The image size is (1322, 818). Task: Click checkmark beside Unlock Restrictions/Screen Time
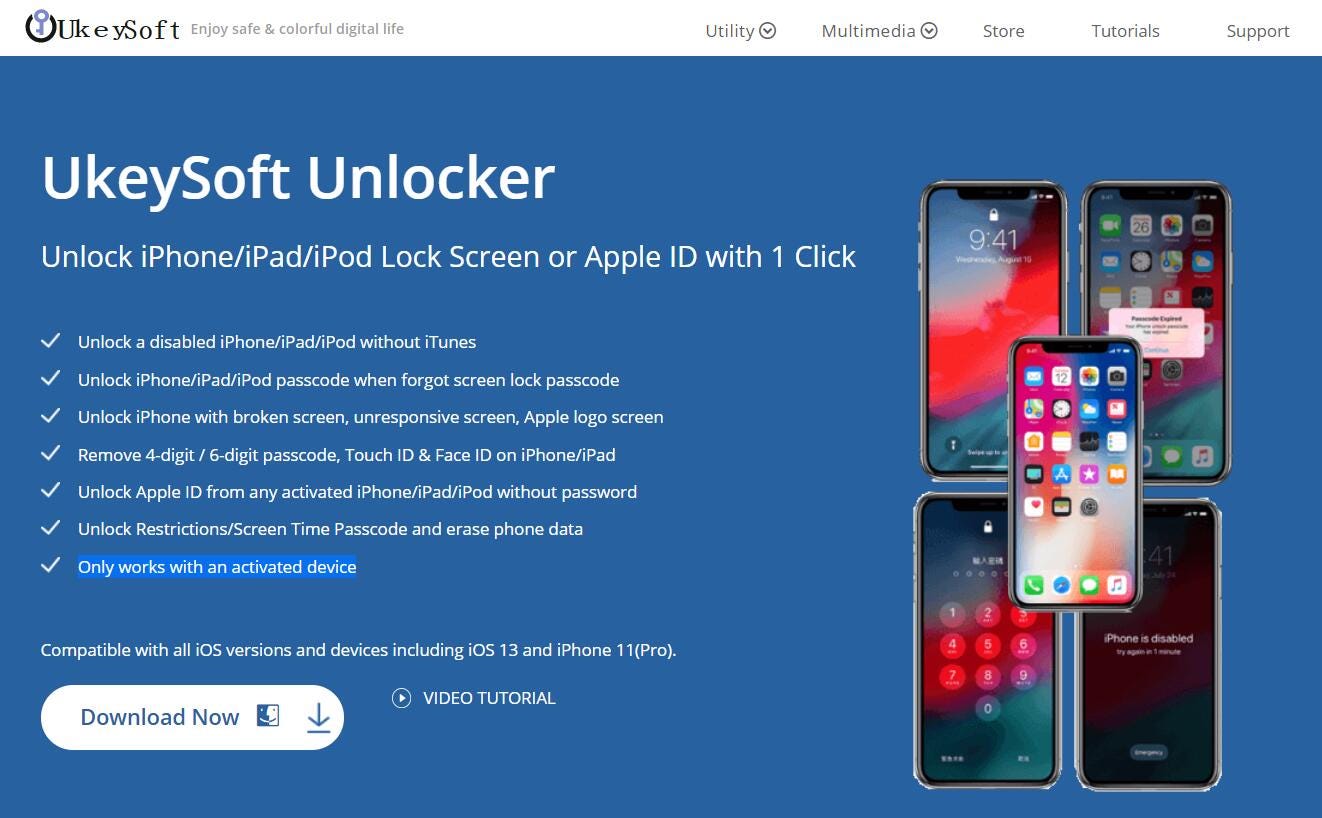point(50,528)
